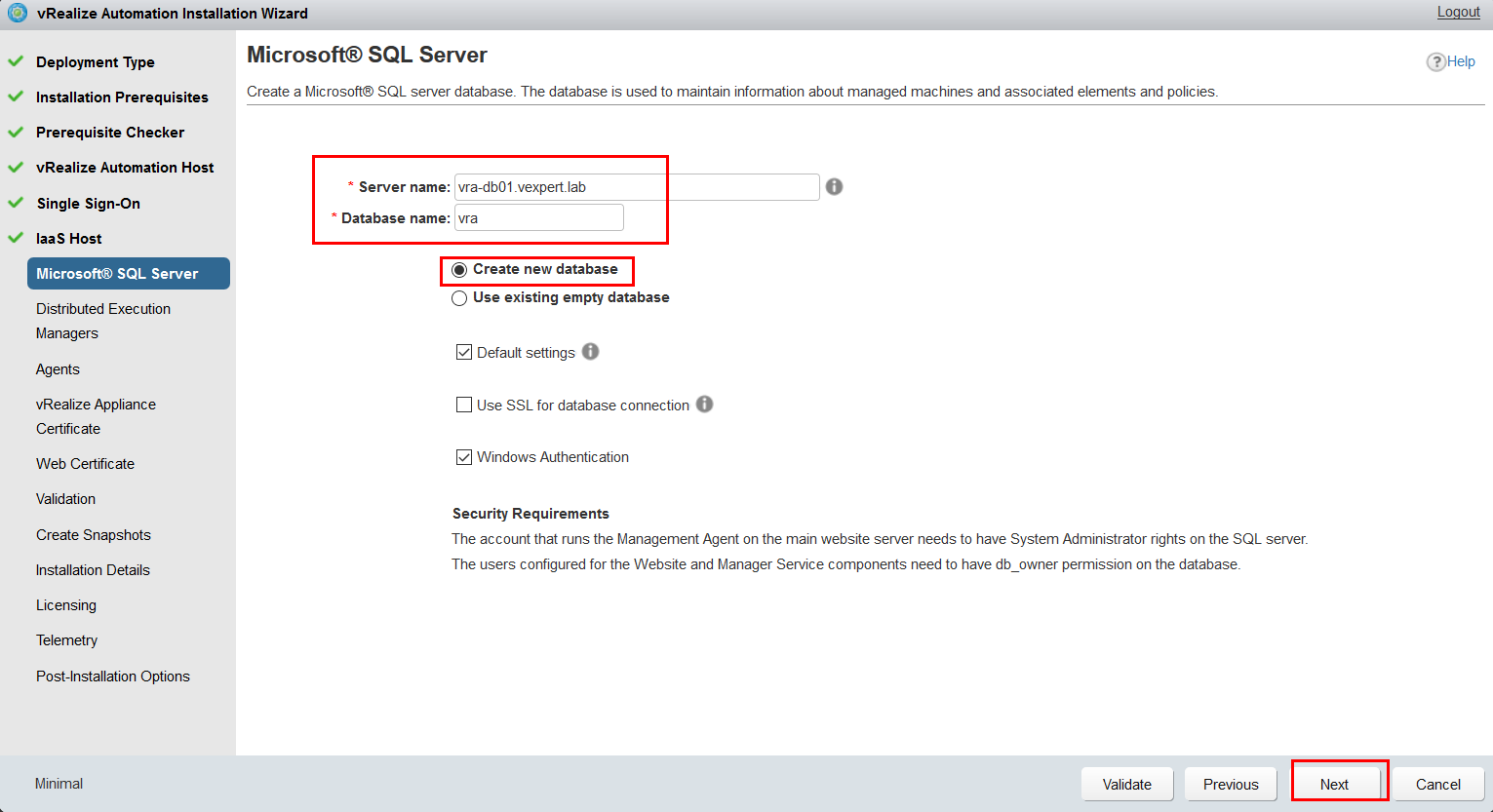
Task: Go to vRealize Automation Host step
Action: [x=125, y=167]
